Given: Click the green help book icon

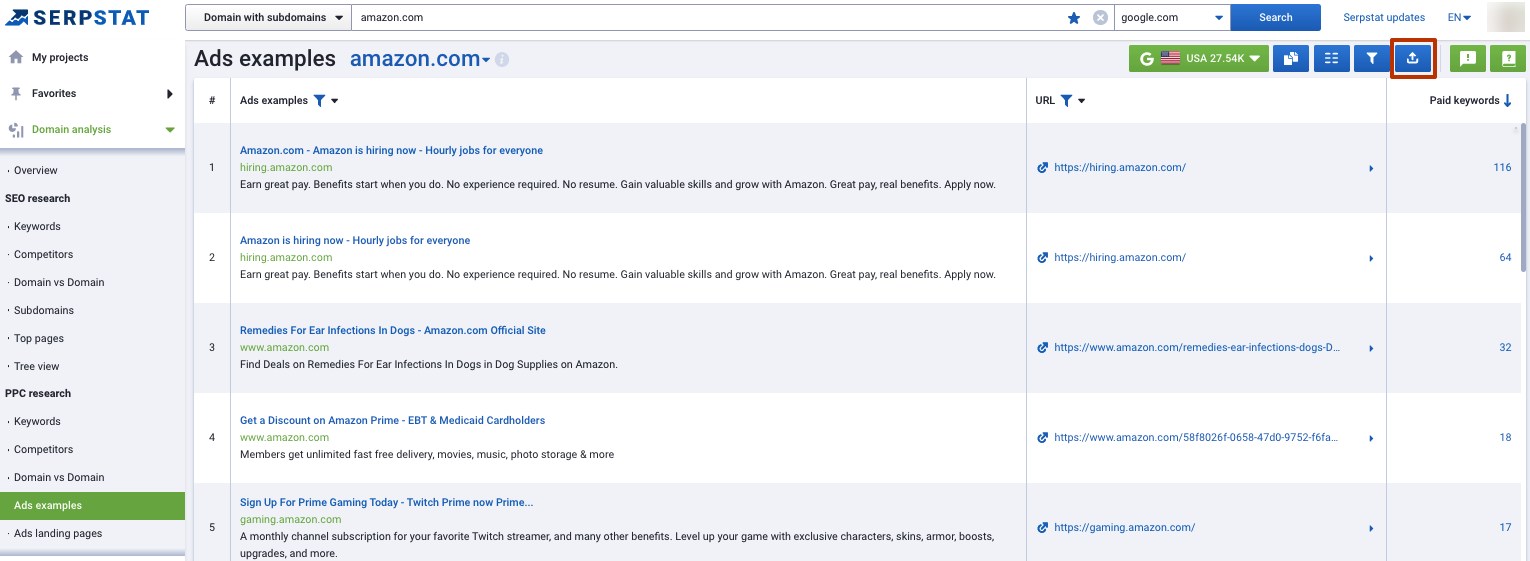Looking at the screenshot, I should pyautogui.click(x=1507, y=59).
